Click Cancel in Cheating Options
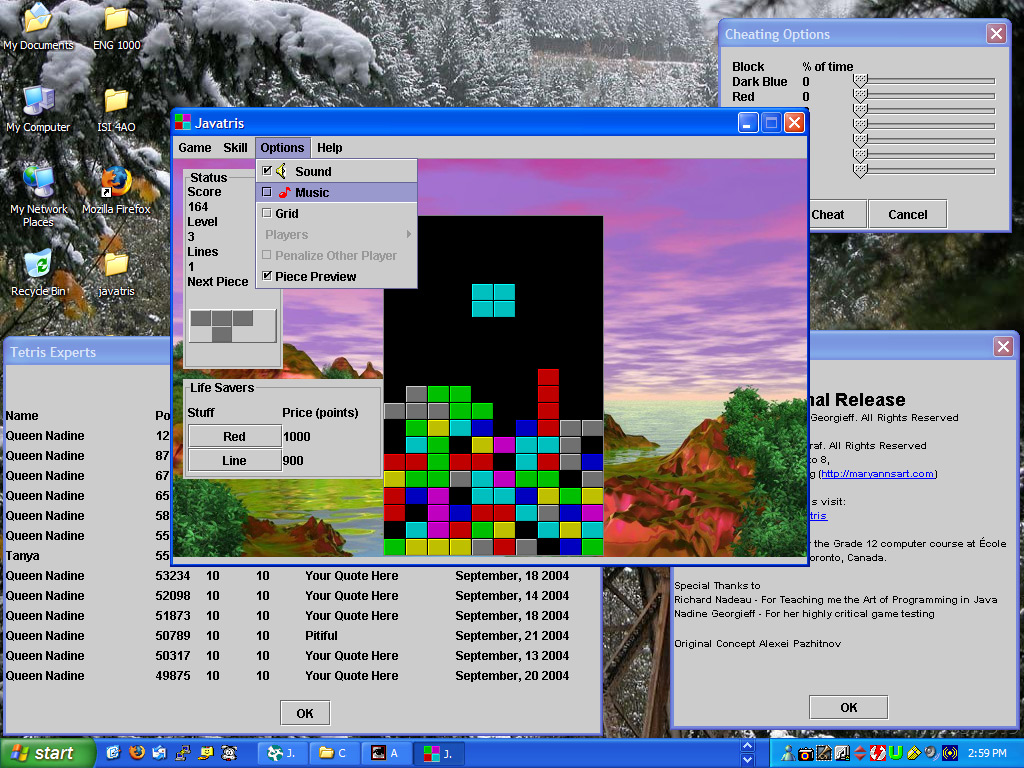This screenshot has width=1024, height=768. click(907, 214)
